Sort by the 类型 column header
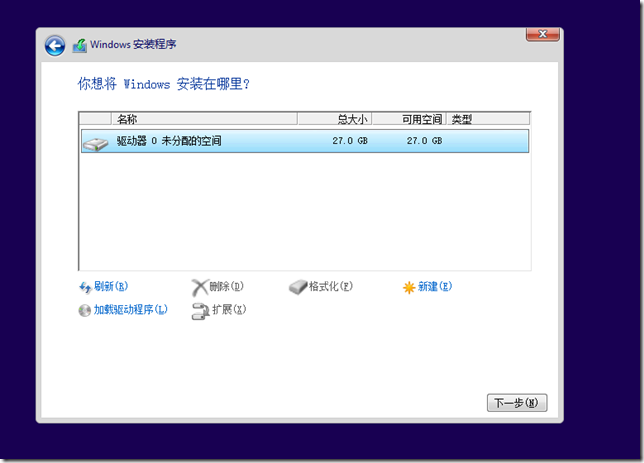This screenshot has width=644, height=463. pos(488,119)
